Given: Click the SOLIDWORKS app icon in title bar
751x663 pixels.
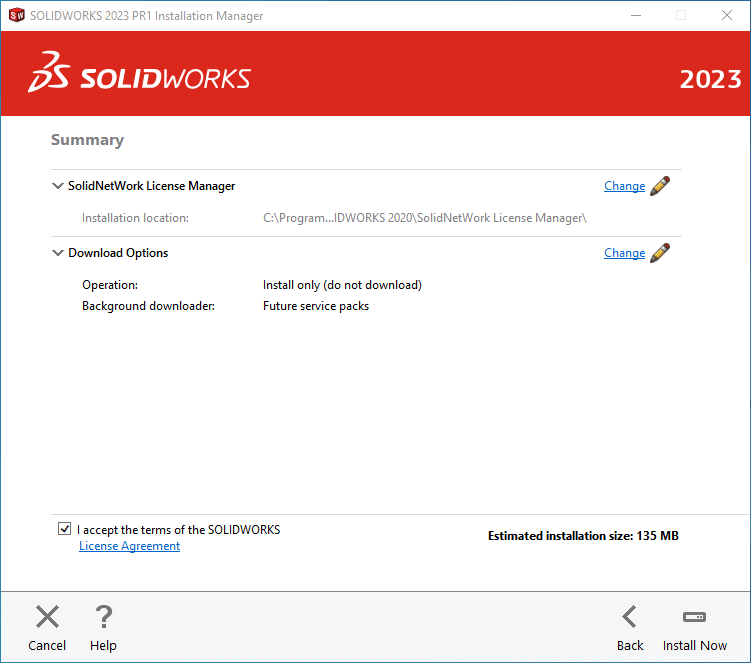Looking at the screenshot, I should [17, 15].
